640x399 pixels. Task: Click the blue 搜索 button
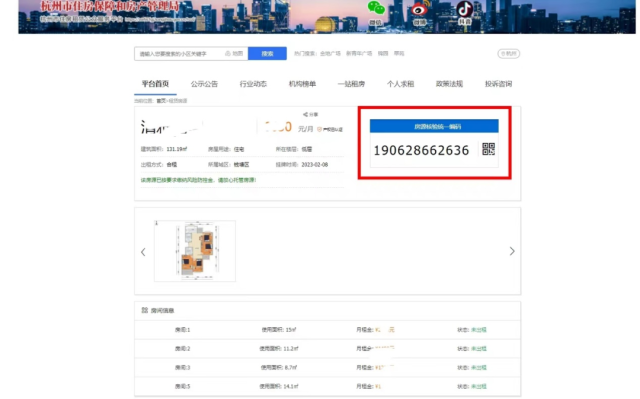click(x=267, y=53)
